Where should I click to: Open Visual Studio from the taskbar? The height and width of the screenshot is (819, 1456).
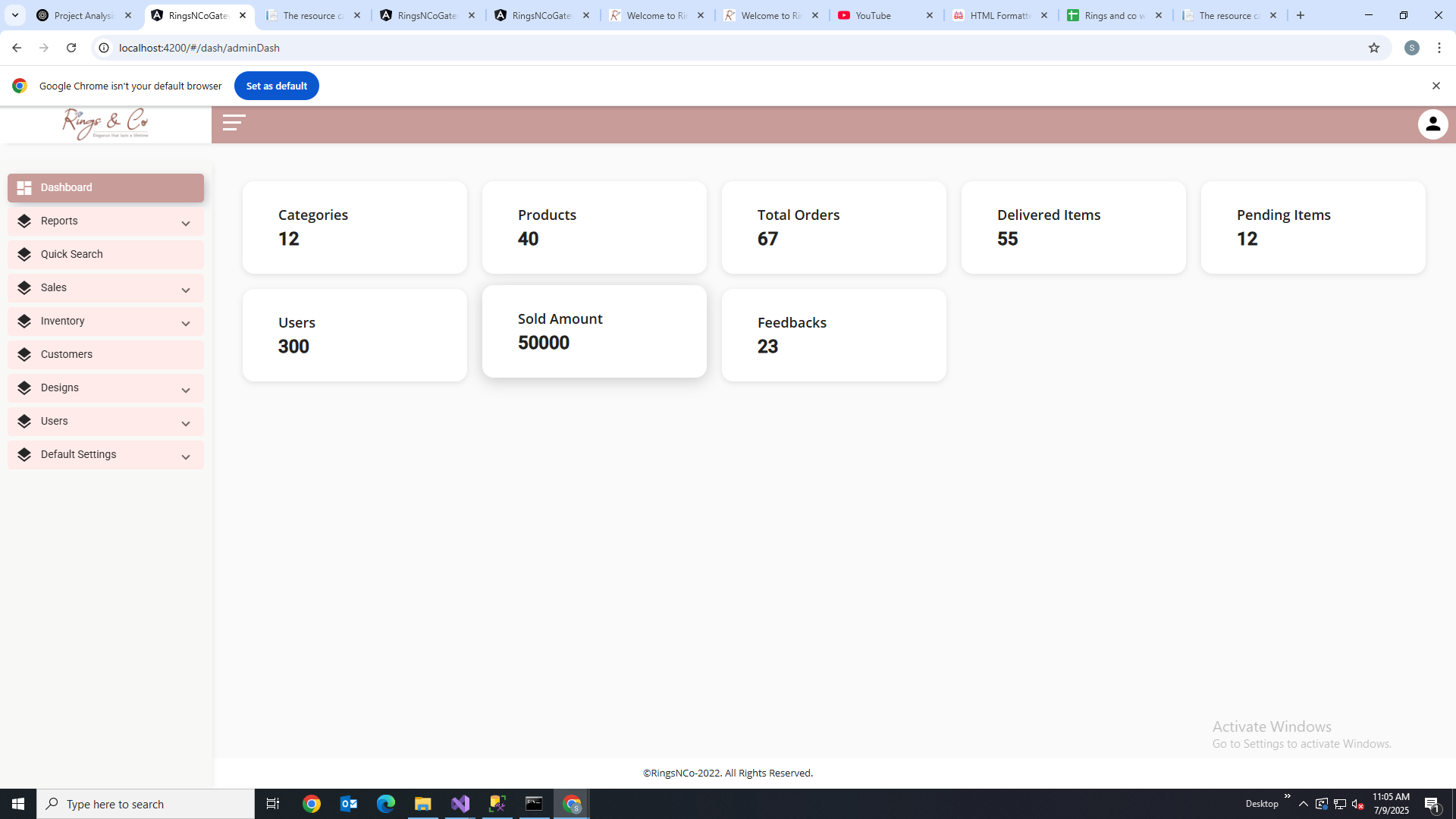tap(460, 804)
